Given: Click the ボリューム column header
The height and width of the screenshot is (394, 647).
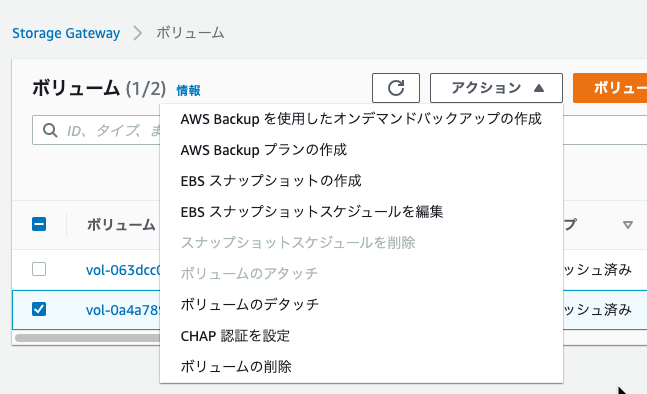Looking at the screenshot, I should tap(121, 225).
